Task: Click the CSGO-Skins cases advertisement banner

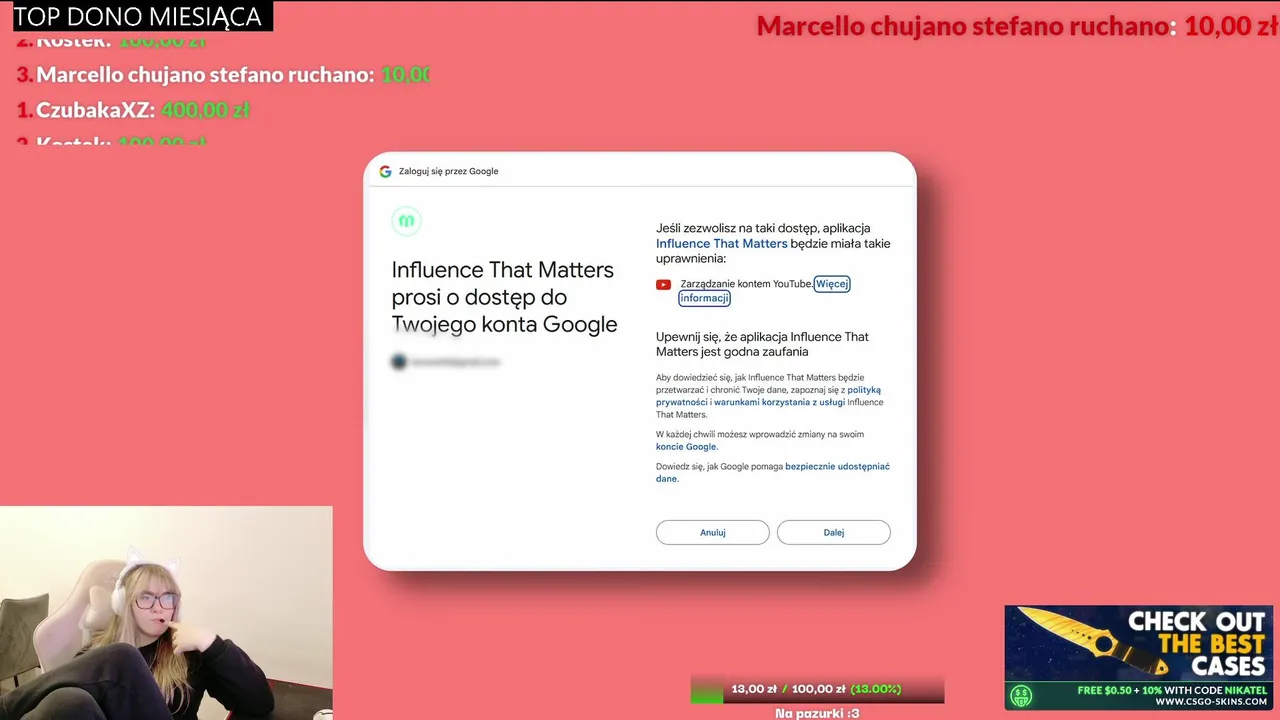Action: coord(1139,657)
